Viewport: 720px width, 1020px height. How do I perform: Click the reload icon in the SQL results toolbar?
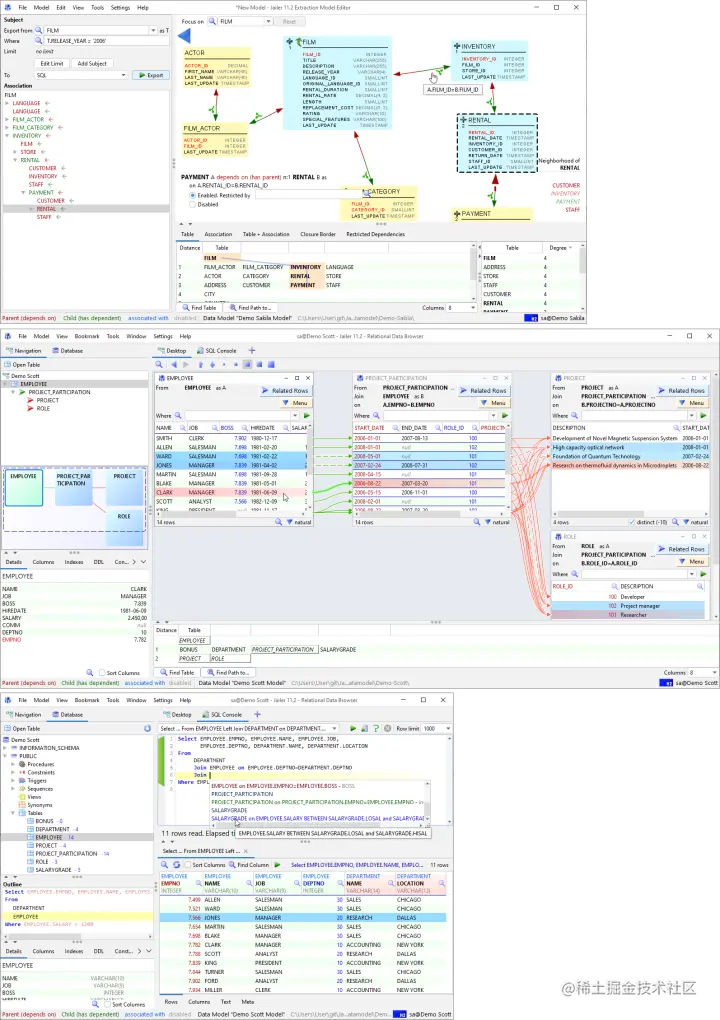pyautogui.click(x=176, y=865)
